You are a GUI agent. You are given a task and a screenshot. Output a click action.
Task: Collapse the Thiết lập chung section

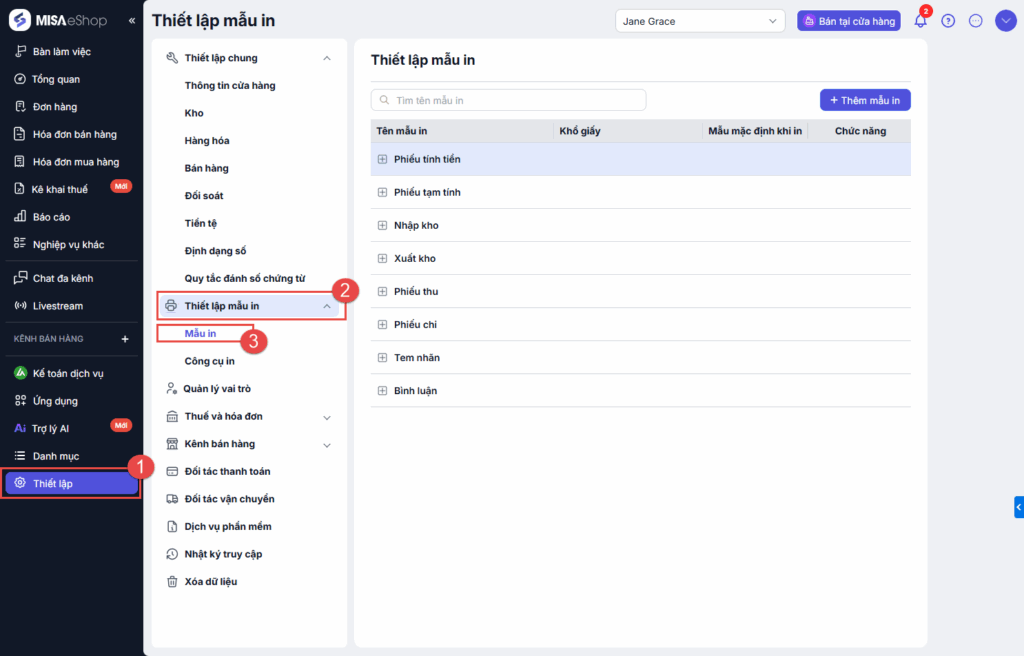[x=326, y=58]
